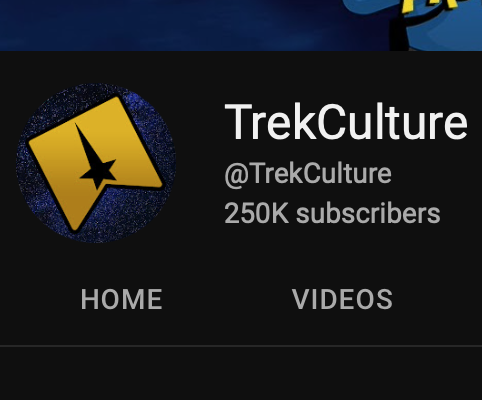Click the divider line under tabs
The image size is (482, 400).
pyautogui.click(x=241, y=346)
